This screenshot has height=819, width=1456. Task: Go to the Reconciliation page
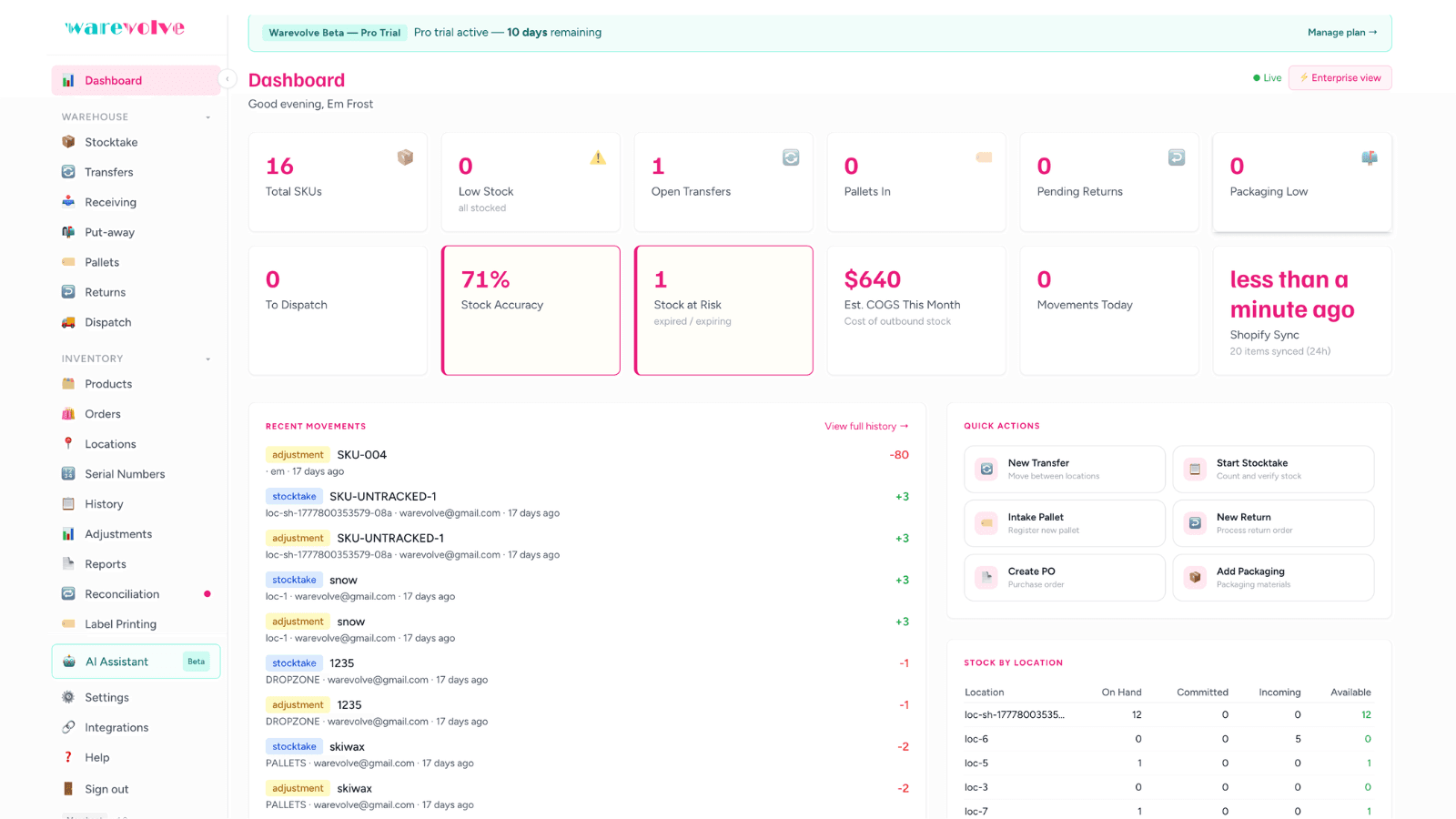tap(136, 594)
